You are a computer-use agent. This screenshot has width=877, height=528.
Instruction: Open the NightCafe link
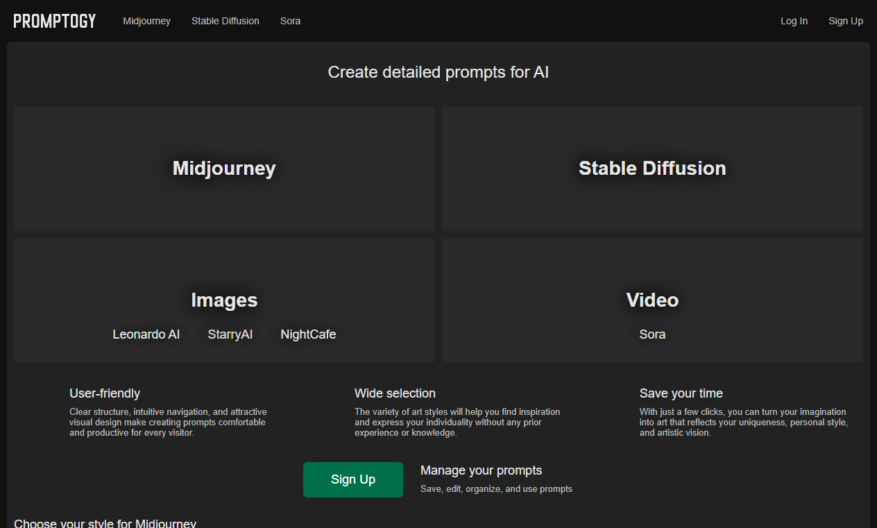[308, 334]
